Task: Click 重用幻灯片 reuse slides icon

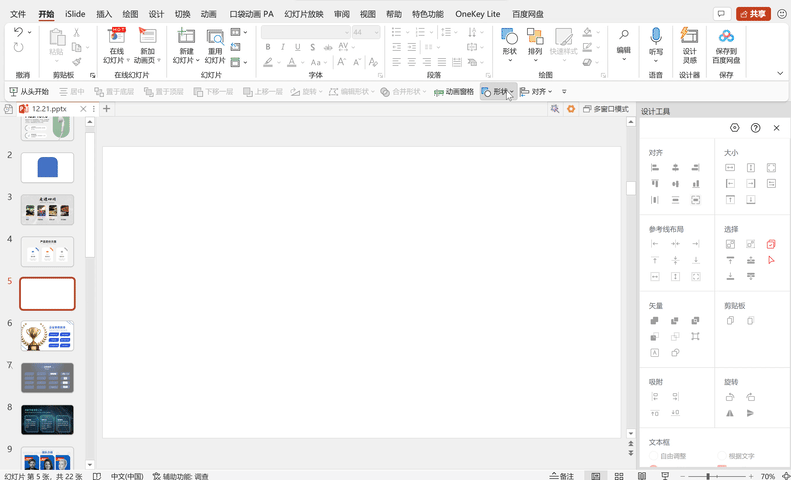Action: point(215,37)
